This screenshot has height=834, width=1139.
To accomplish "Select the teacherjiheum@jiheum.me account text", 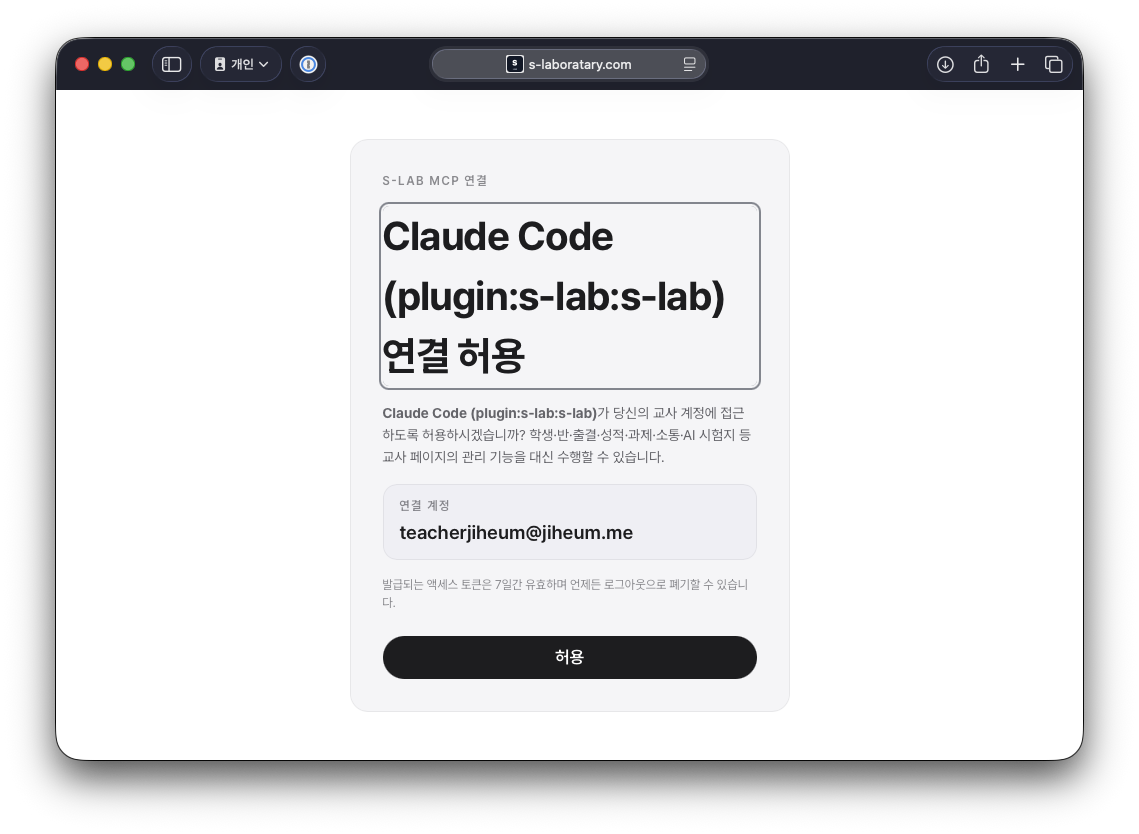I will (516, 533).
